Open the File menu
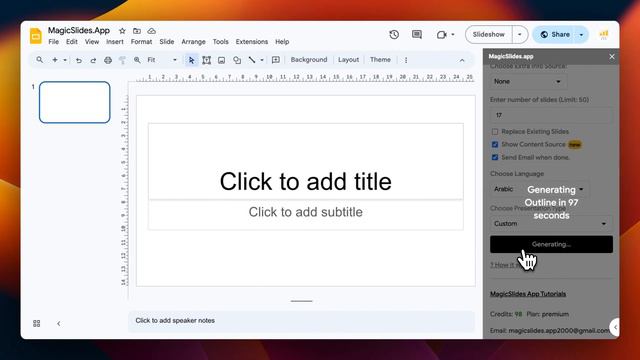 53,42
